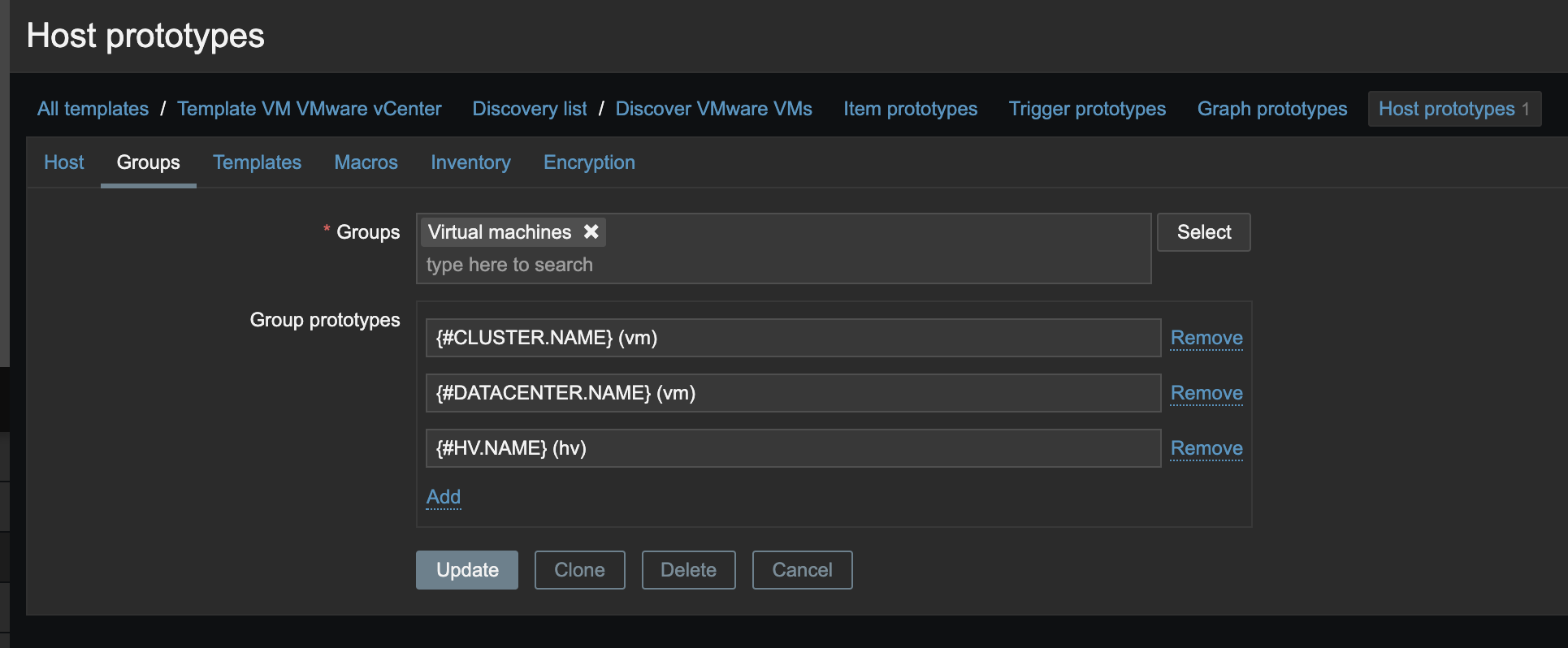Remove the {#HV.NAME} (hv) group prototype

pos(1206,448)
